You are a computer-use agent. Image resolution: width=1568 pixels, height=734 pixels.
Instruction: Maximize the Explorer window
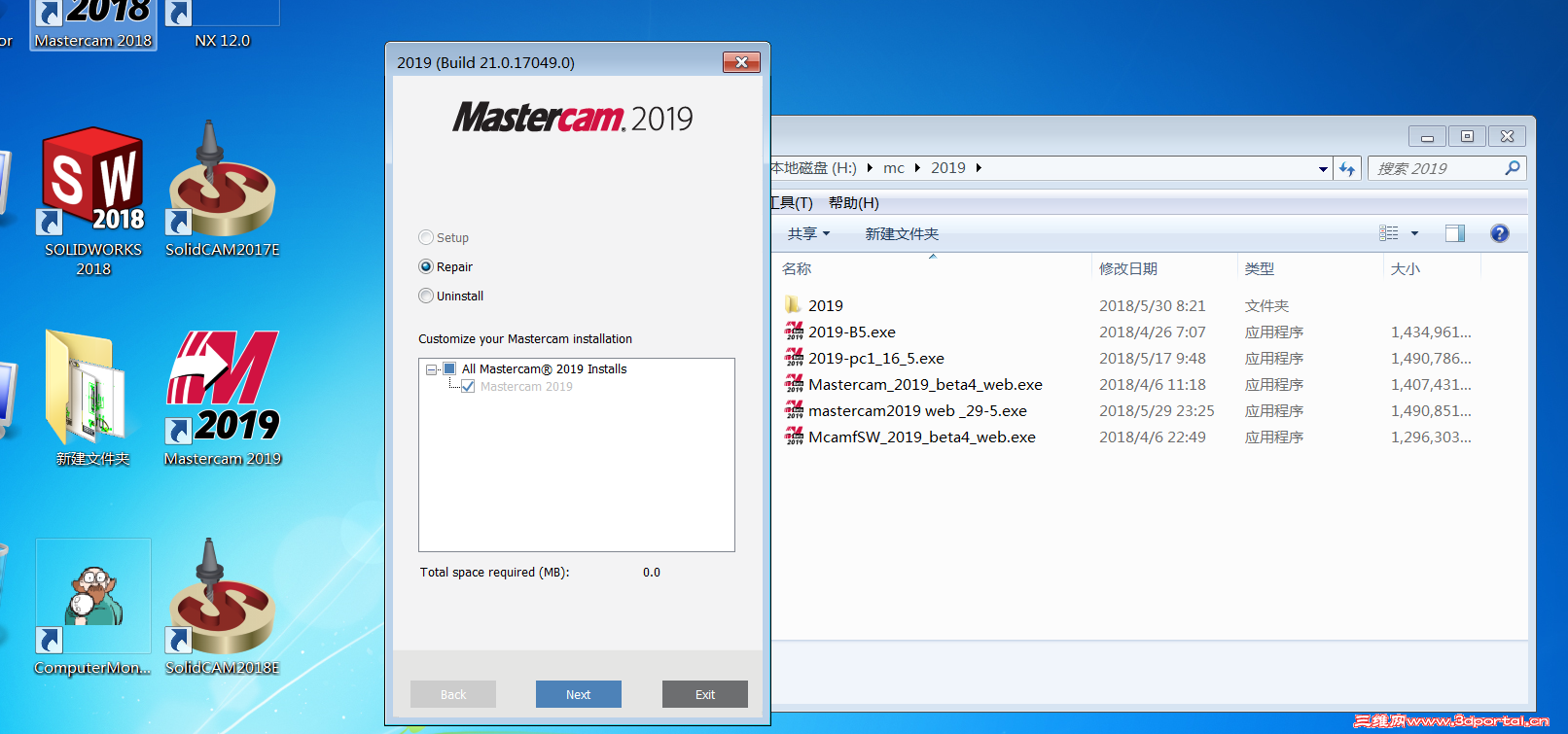click(1467, 136)
